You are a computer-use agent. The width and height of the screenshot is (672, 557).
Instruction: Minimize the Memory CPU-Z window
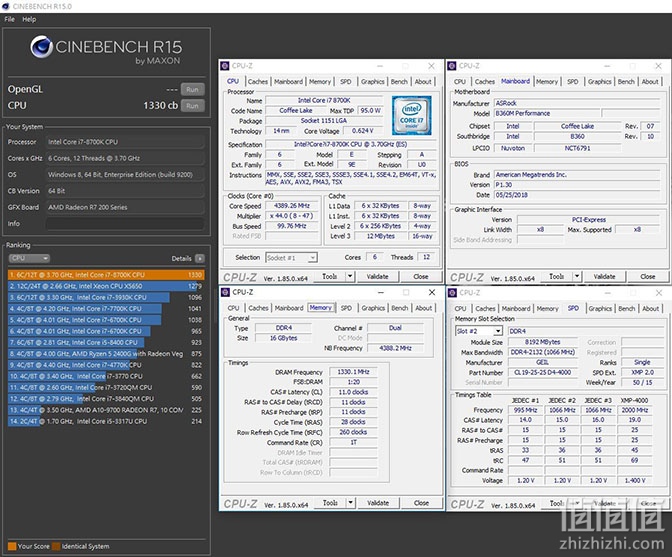(381, 292)
